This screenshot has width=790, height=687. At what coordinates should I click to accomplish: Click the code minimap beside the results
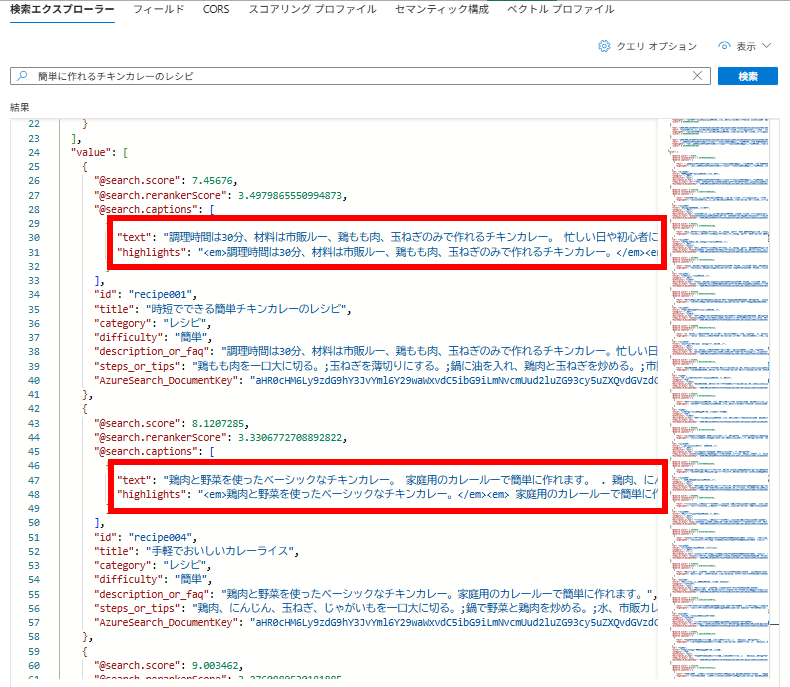[718, 400]
